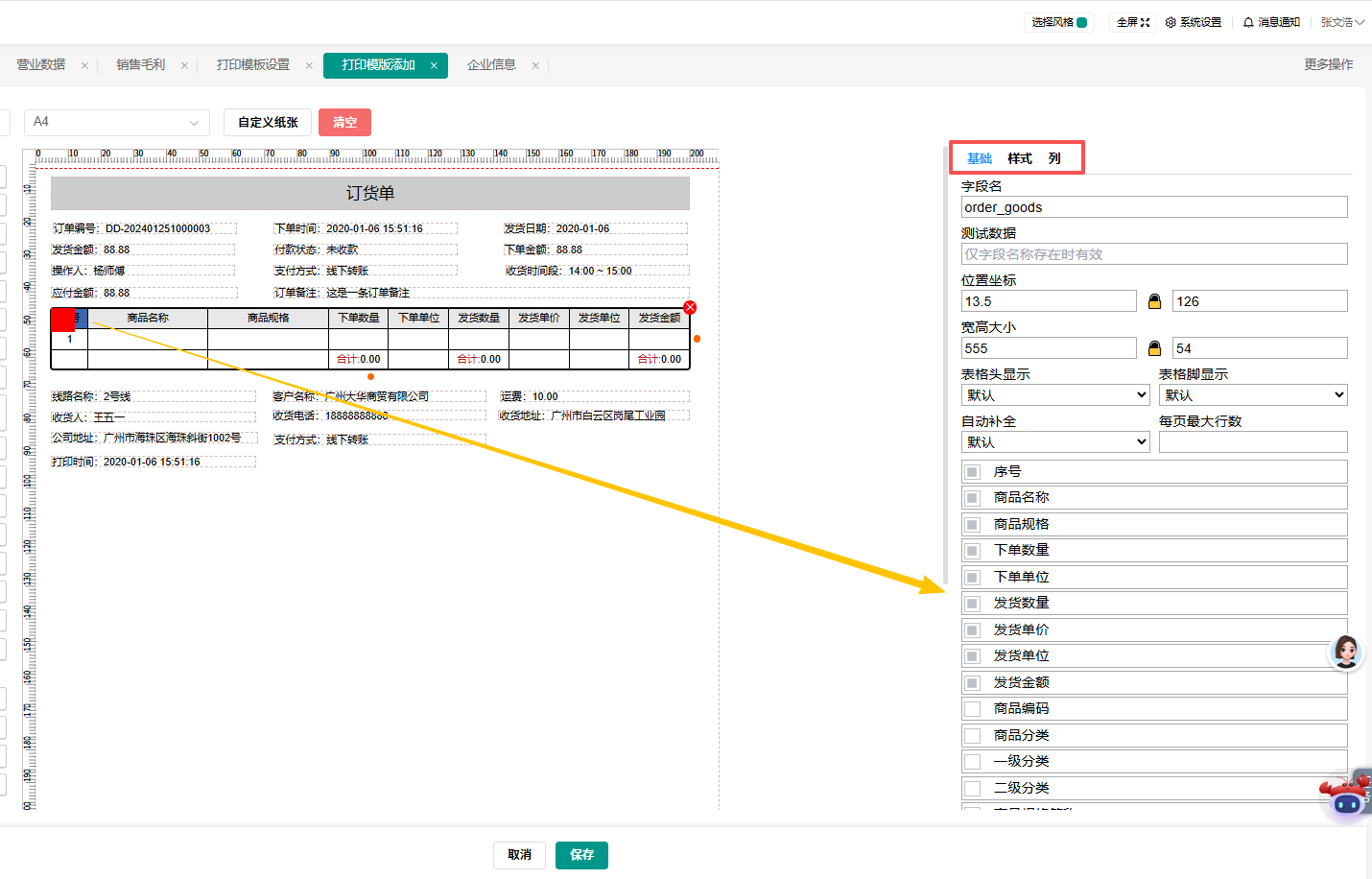The image size is (1372, 879).
Task: Switch to the 销售毛利 tab
Action: tap(141, 64)
